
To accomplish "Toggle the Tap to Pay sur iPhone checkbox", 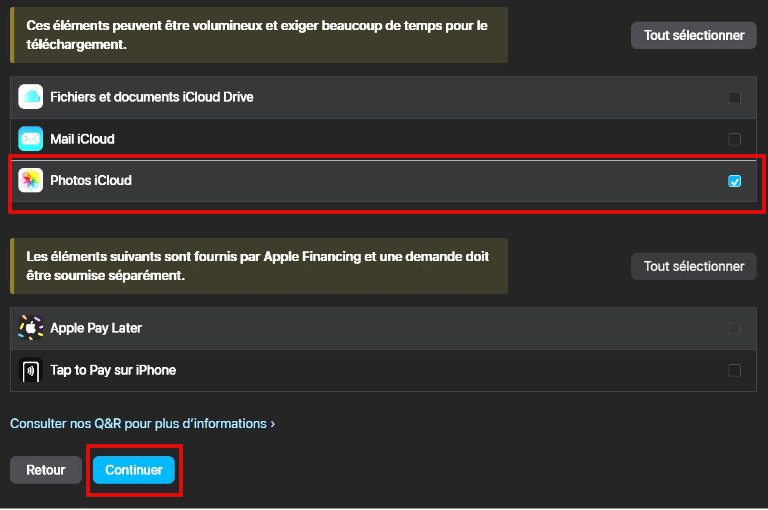I will point(735,370).
